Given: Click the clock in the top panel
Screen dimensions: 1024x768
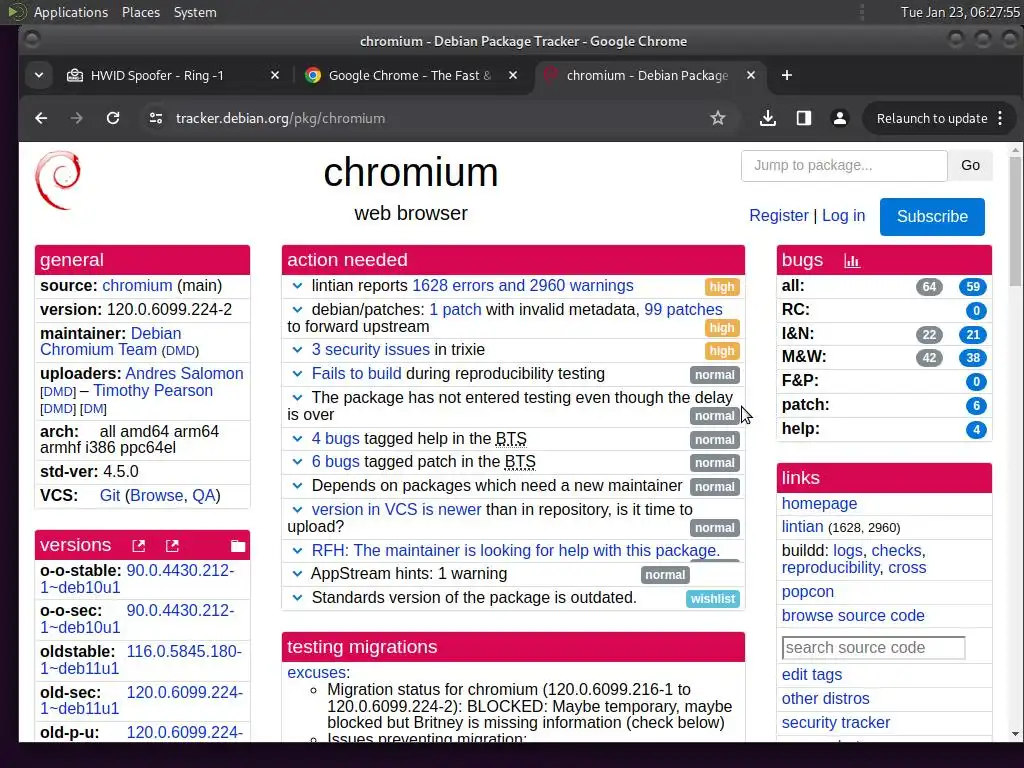Looking at the screenshot, I should [960, 12].
